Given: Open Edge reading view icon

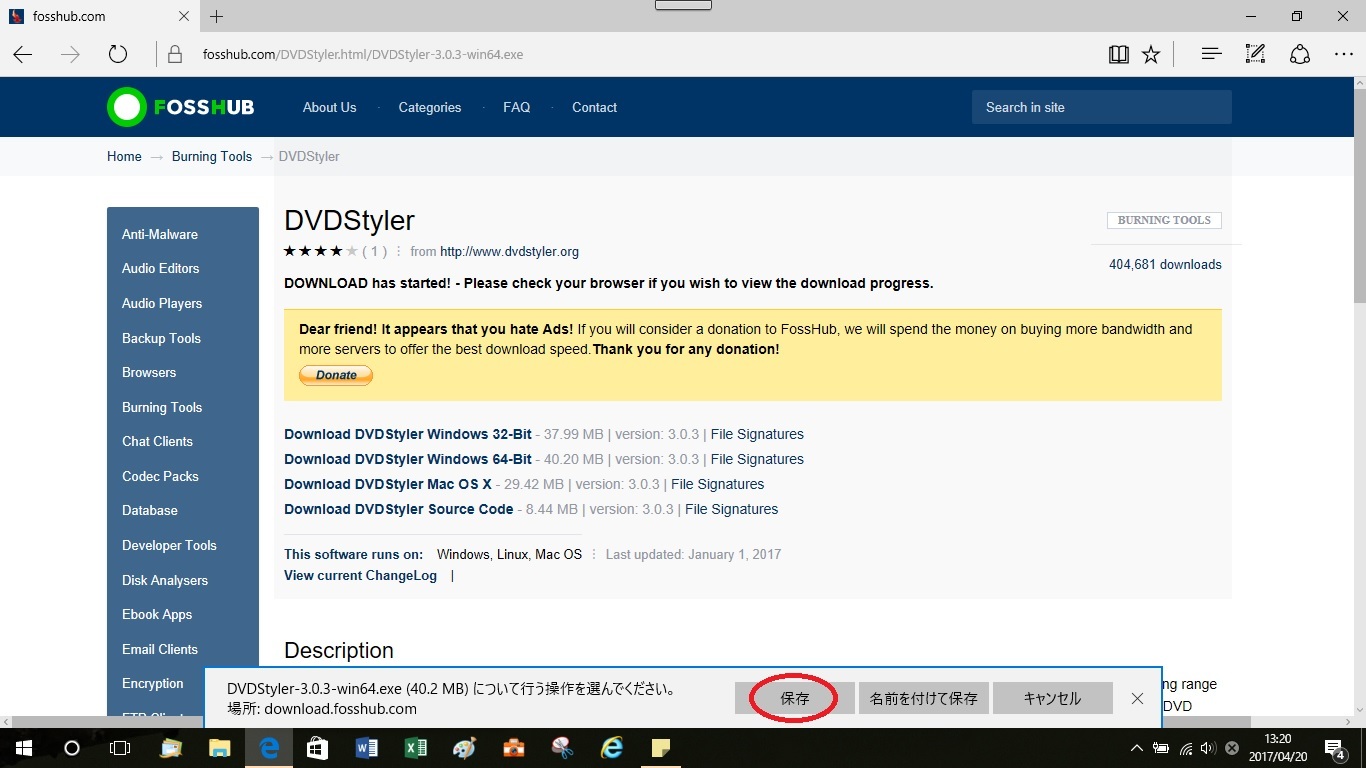Looking at the screenshot, I should (x=1119, y=55).
